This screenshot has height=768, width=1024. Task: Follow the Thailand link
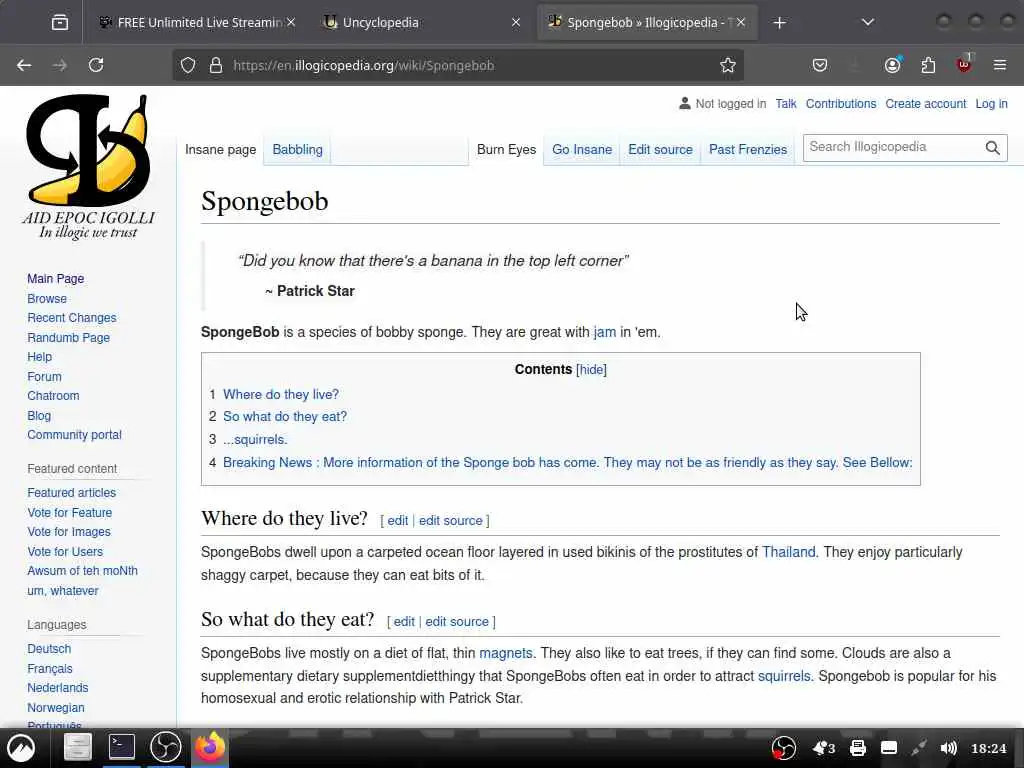(x=788, y=552)
